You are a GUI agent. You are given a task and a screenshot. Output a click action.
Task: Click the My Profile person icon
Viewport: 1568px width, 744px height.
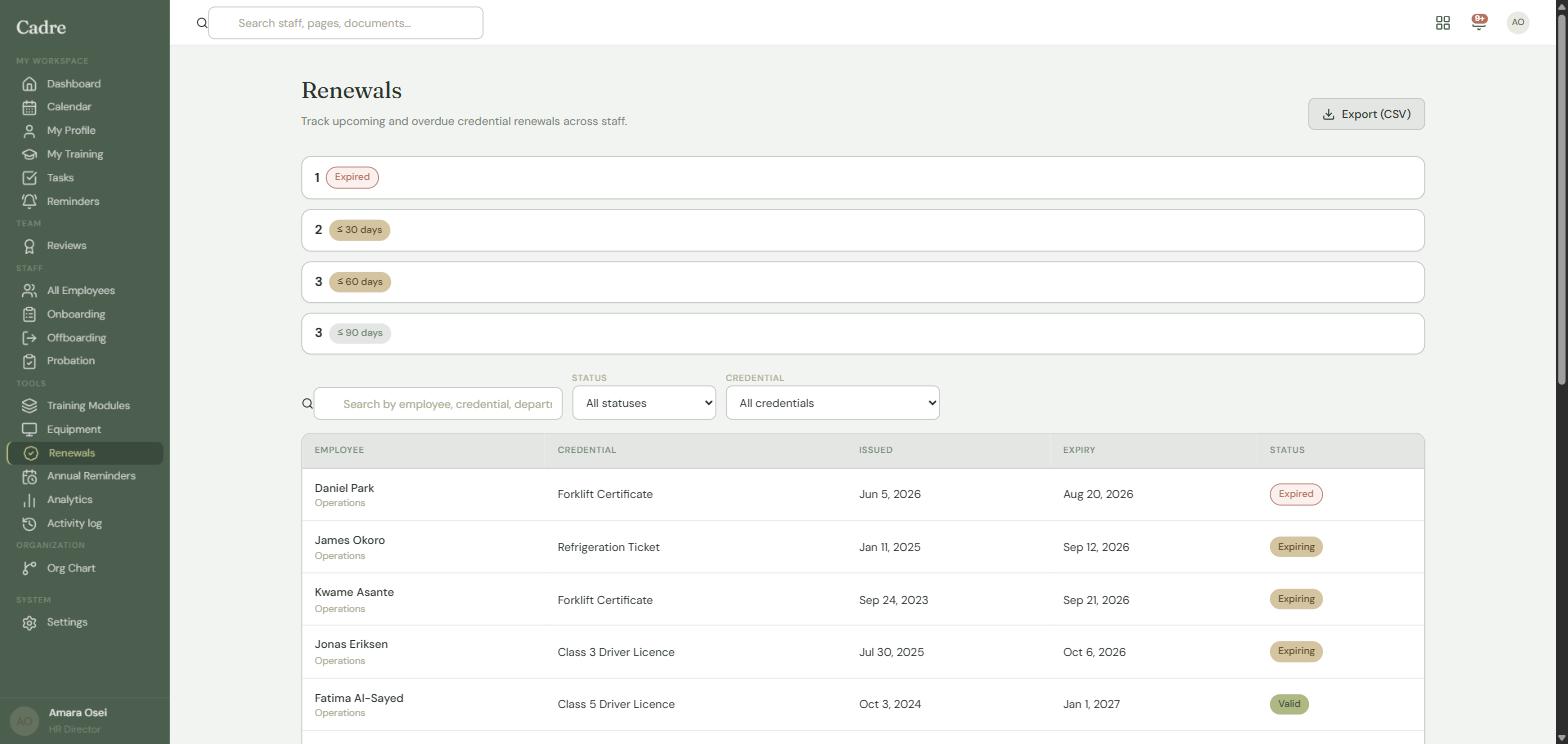point(29,131)
